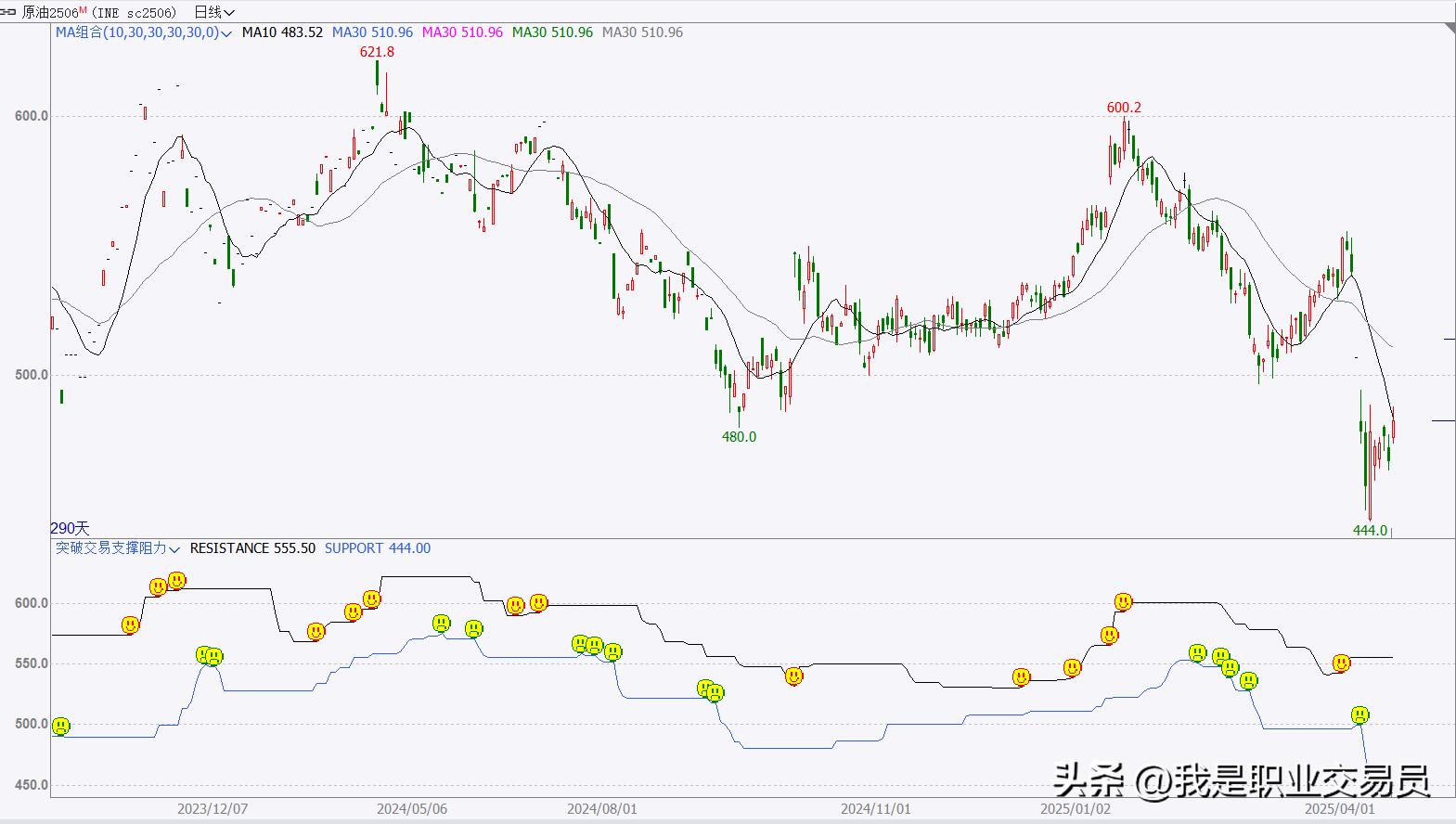1456x824 pixels.
Task: Open the 日线 period dropdown
Action: click(213, 12)
